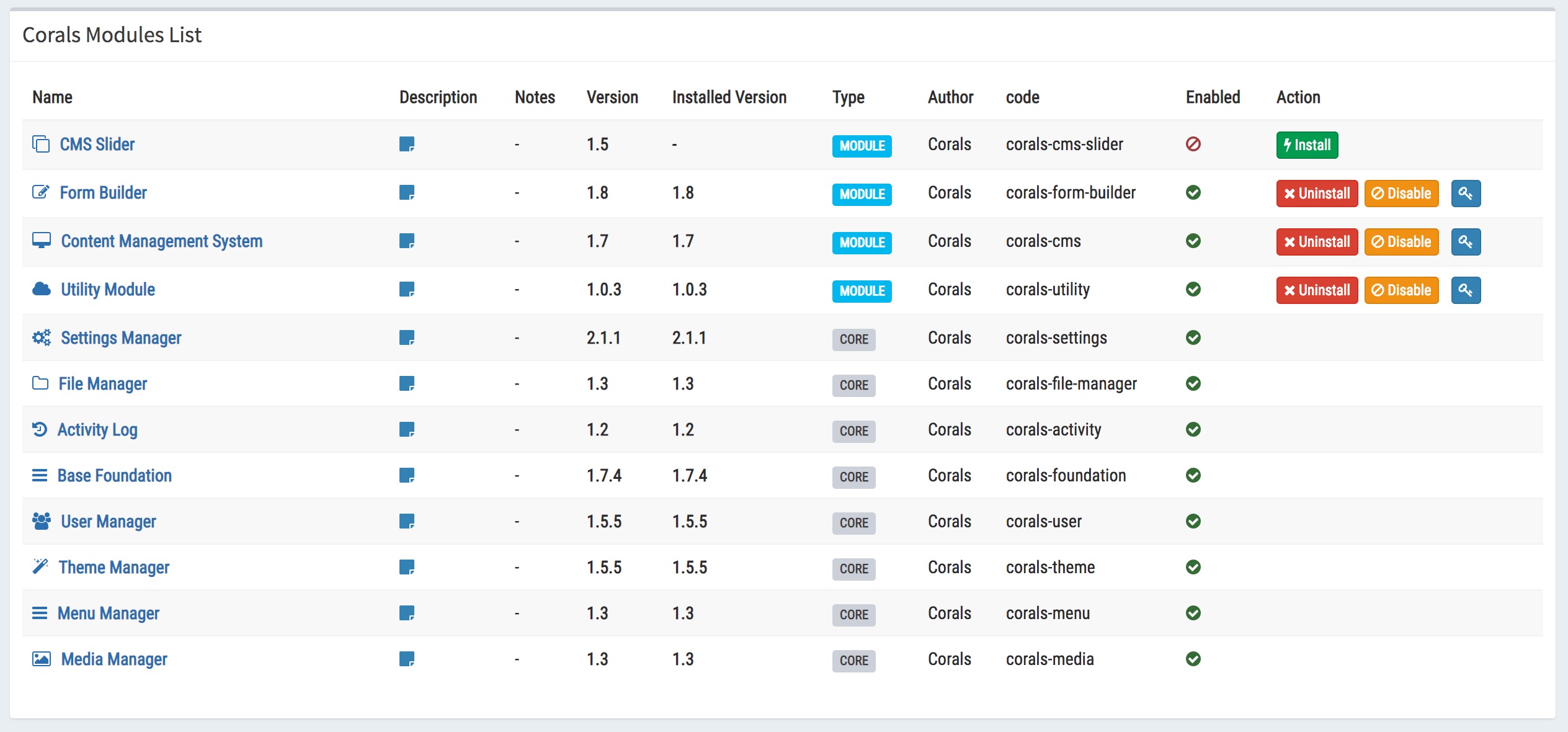This screenshot has height=732, width=1568.
Task: Disable the Utility Module
Action: [x=1401, y=290]
